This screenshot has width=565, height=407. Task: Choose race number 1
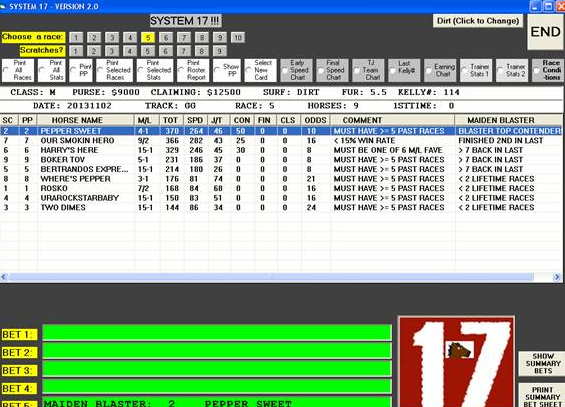(76, 37)
